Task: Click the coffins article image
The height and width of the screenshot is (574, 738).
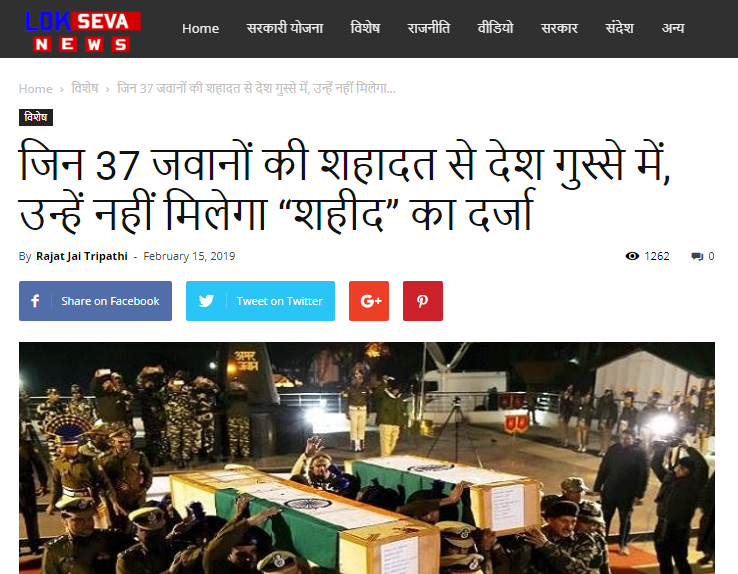Action: click(x=367, y=458)
